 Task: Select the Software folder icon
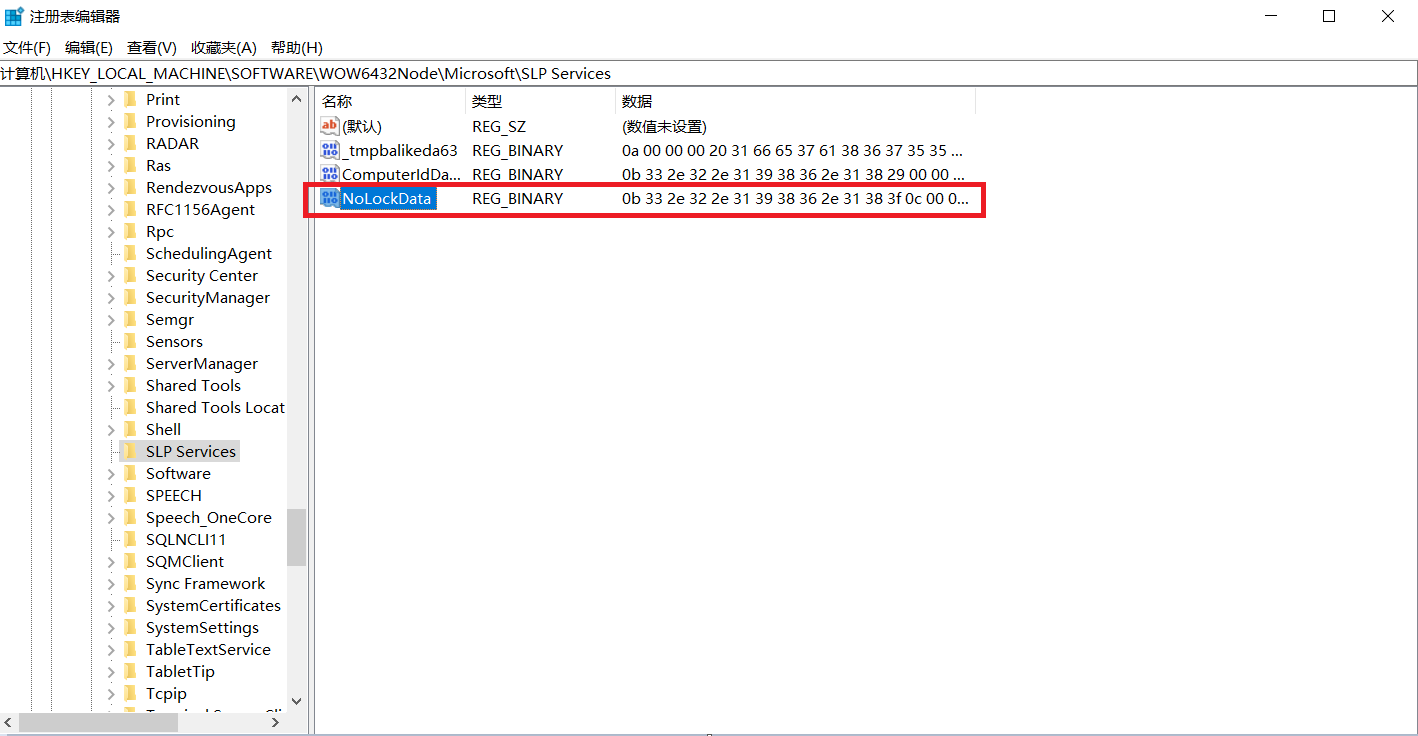click(130, 474)
